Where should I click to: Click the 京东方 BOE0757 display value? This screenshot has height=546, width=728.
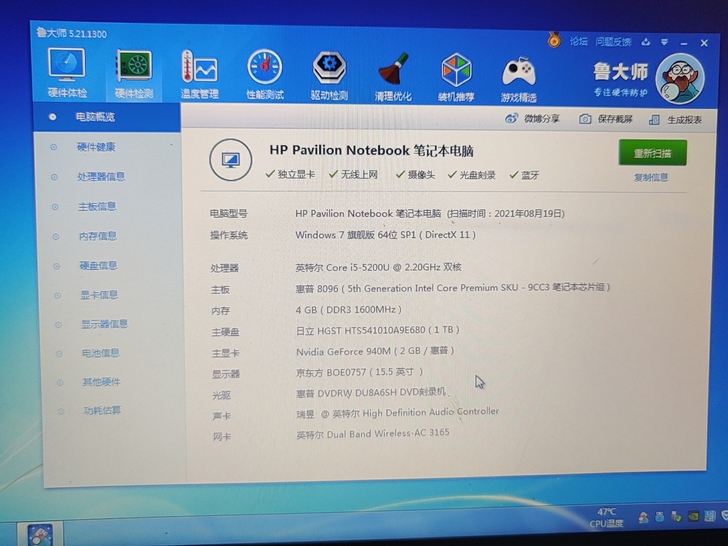(x=360, y=372)
